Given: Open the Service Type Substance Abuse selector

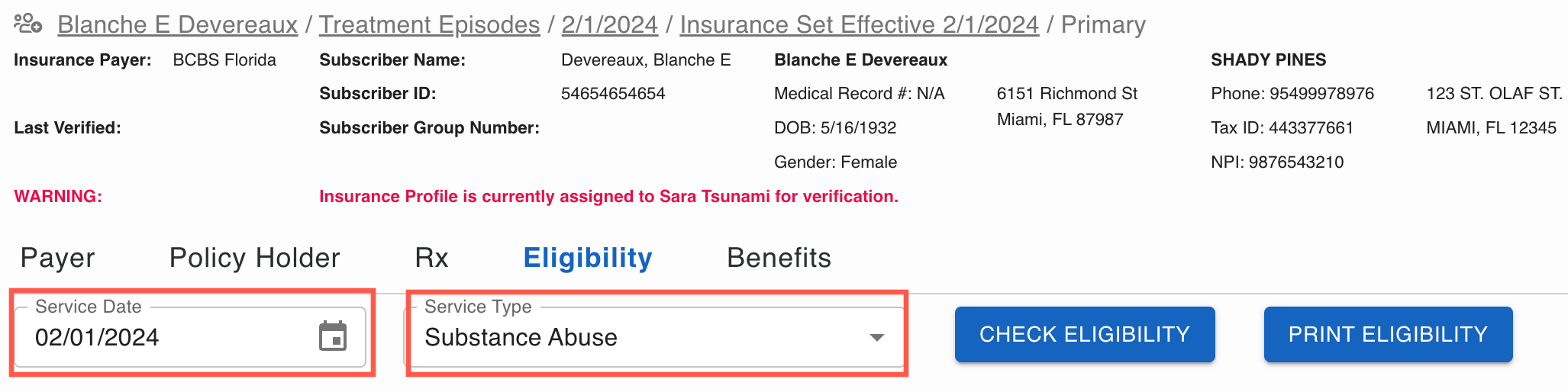Looking at the screenshot, I should coord(656,337).
